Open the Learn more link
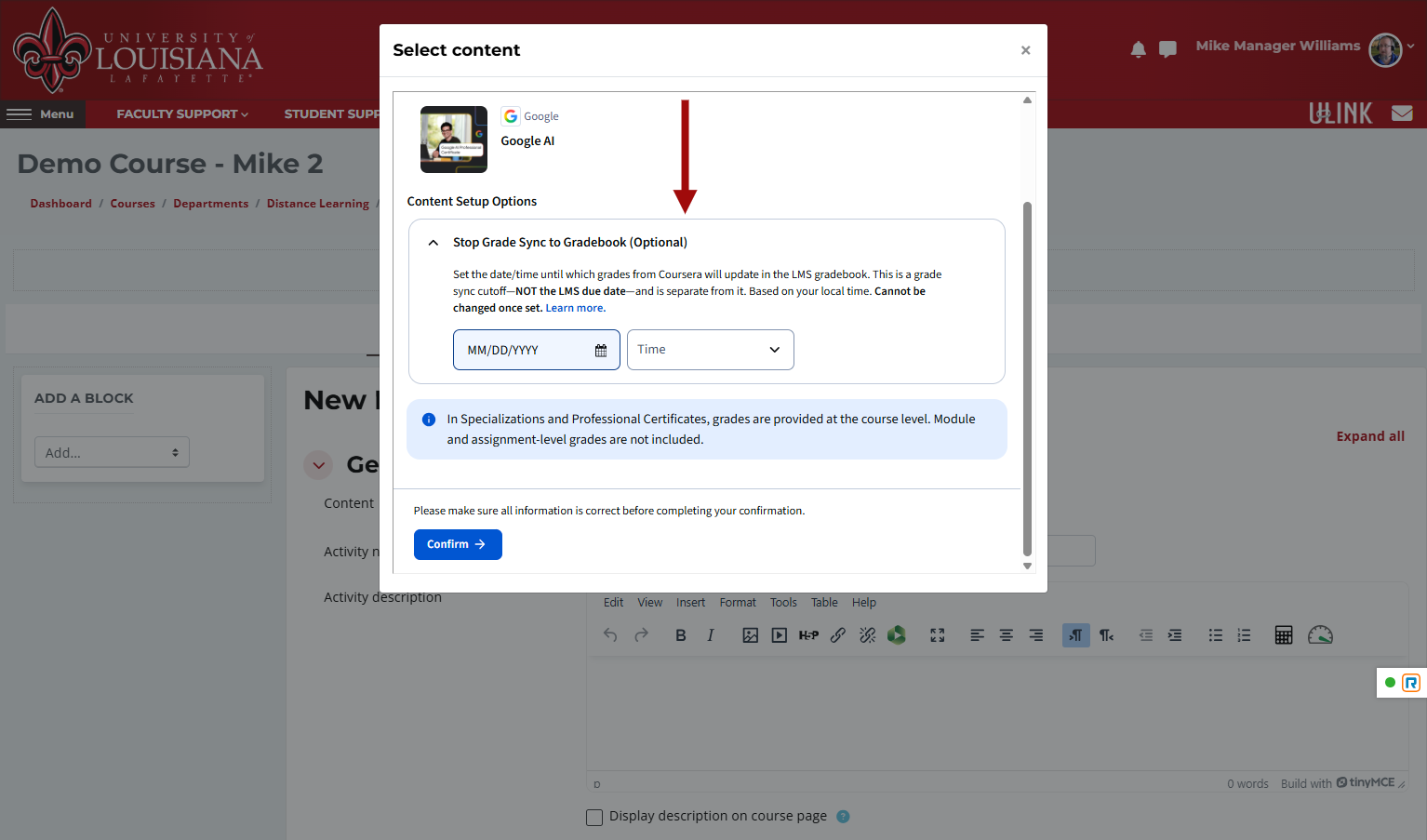Image resolution: width=1427 pixels, height=840 pixels. point(574,308)
